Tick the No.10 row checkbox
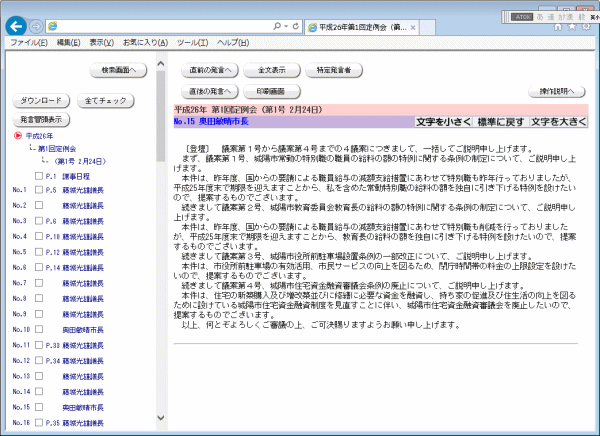Screen dimensions: 600x436 39,329
